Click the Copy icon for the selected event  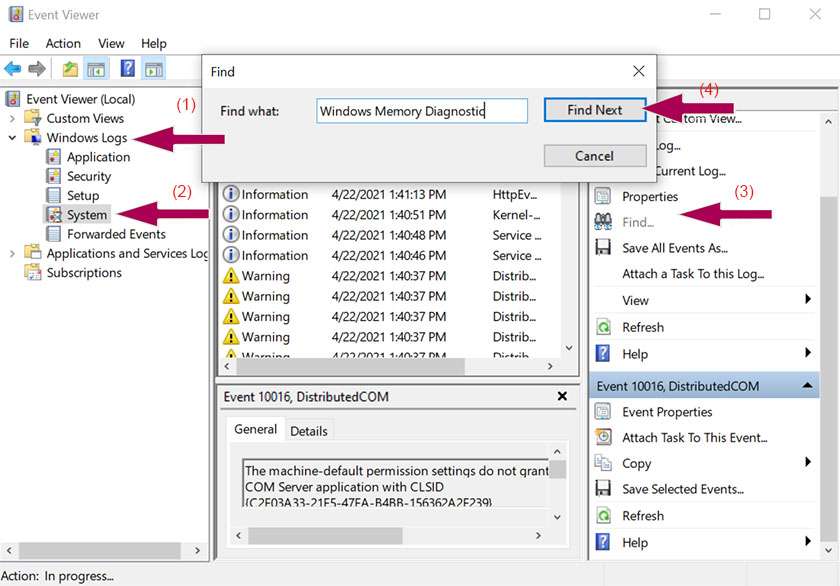[x=603, y=463]
